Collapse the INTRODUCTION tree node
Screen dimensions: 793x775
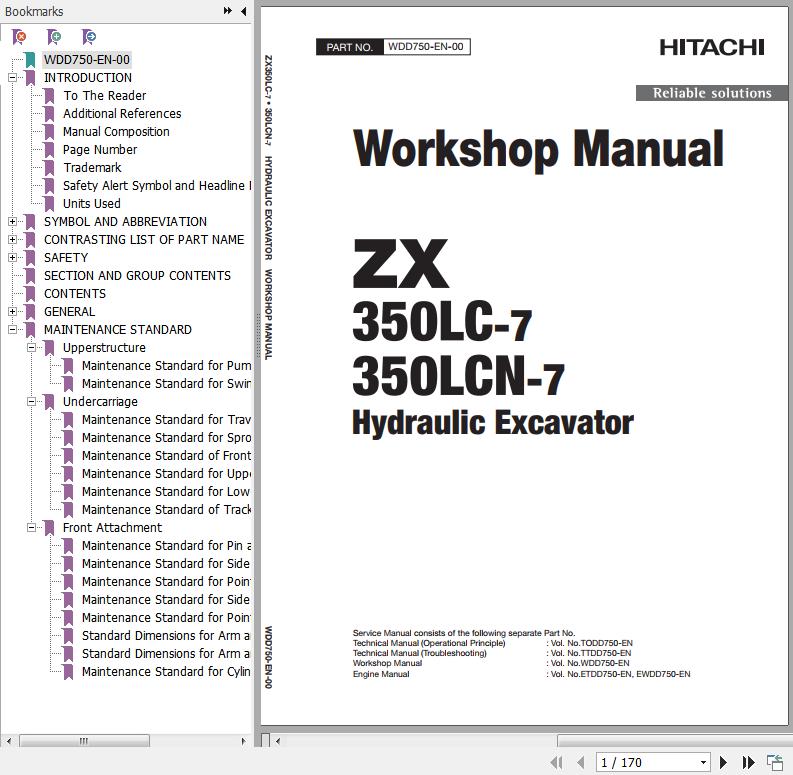[12, 77]
